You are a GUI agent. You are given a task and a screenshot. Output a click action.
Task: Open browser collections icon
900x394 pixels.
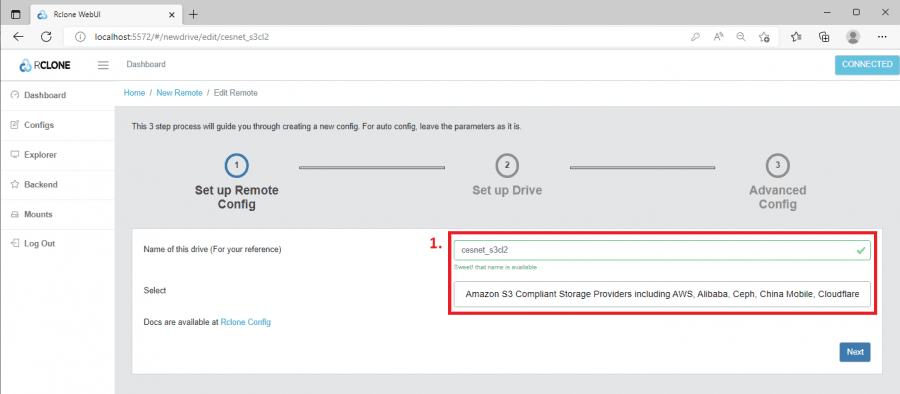824,37
